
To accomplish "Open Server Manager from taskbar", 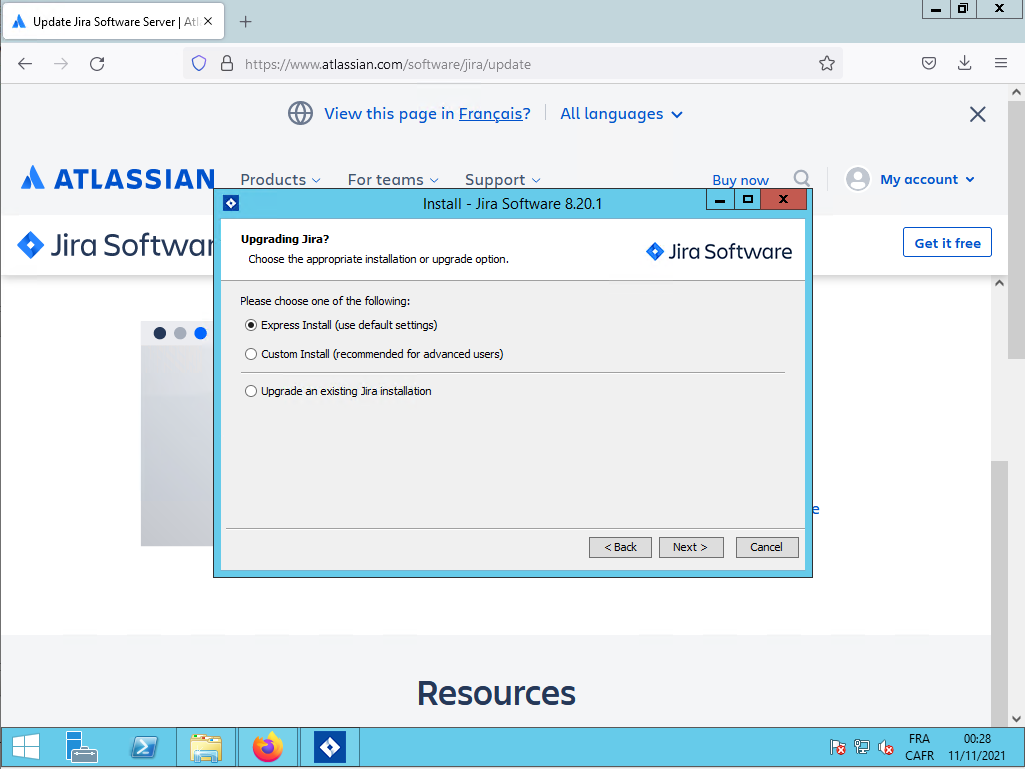I will pyautogui.click(x=82, y=747).
